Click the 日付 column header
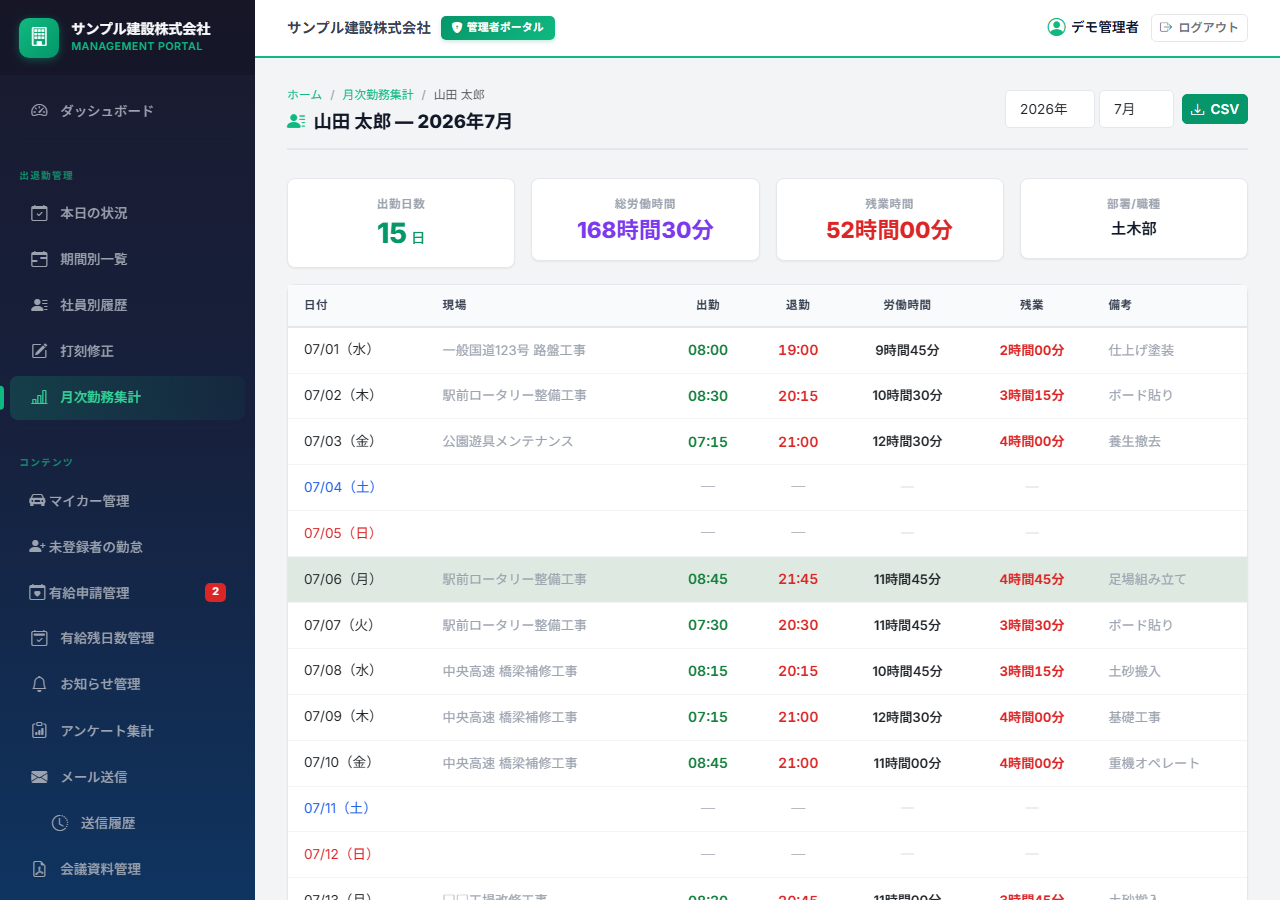 point(315,304)
